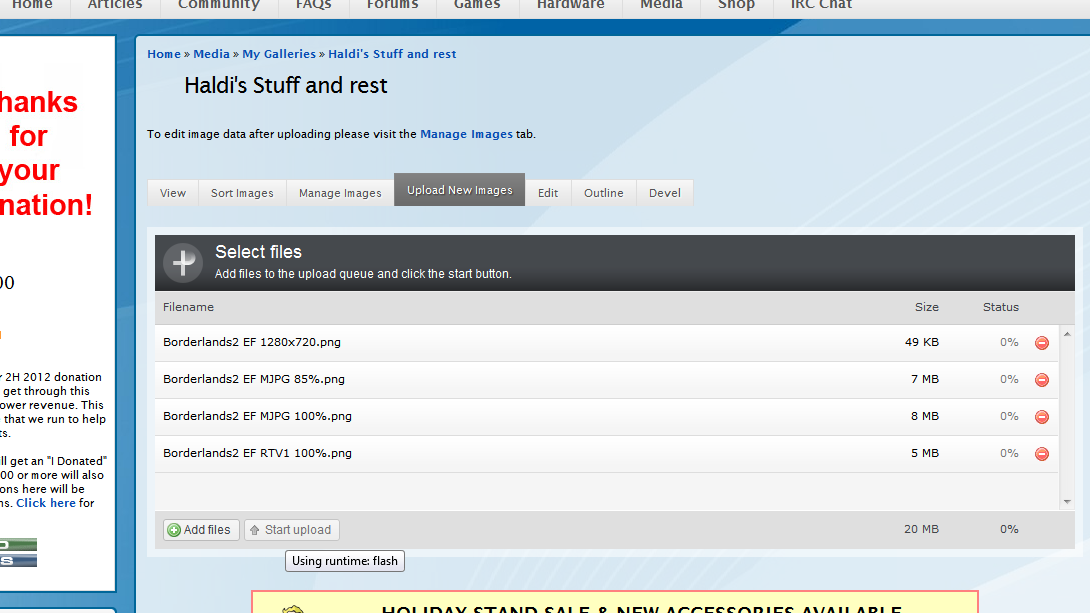
Task: Open the Forums navigation item
Action: pos(393,5)
